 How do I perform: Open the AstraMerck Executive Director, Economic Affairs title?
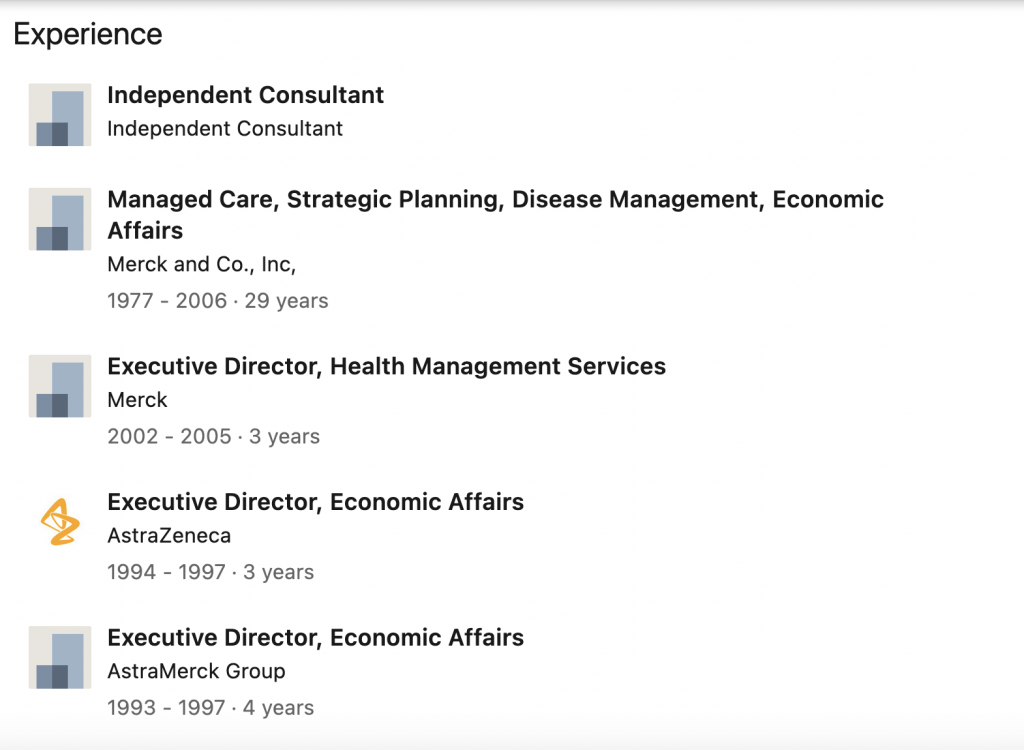tap(315, 638)
